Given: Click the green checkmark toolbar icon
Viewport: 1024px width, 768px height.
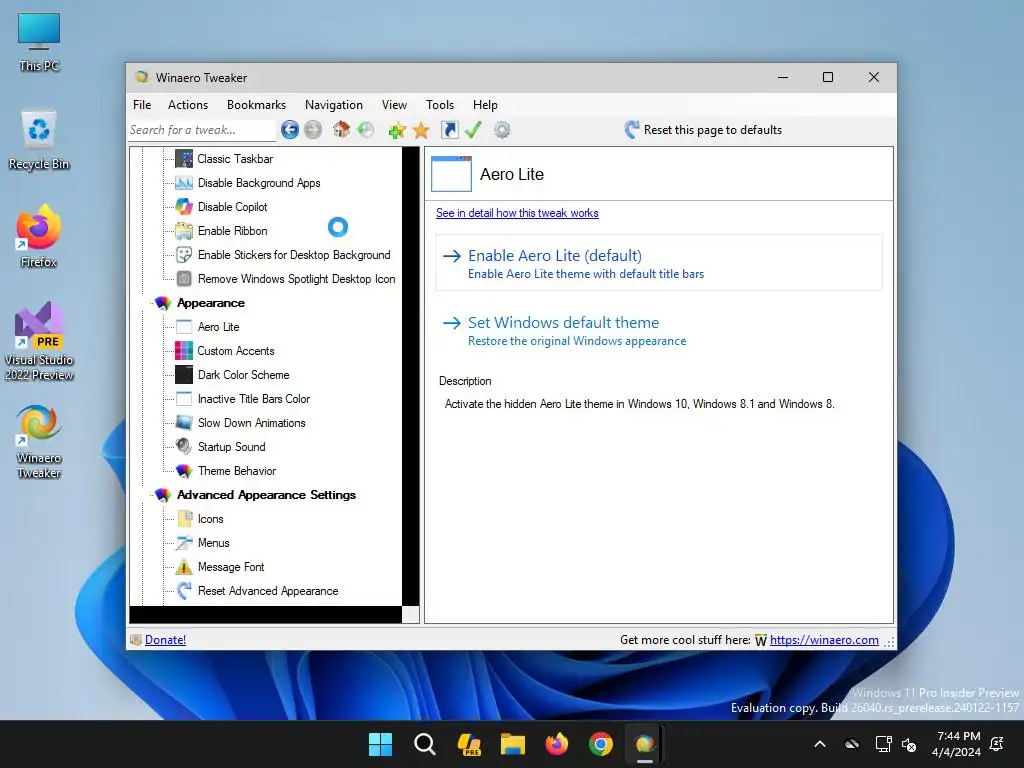Looking at the screenshot, I should (473, 130).
